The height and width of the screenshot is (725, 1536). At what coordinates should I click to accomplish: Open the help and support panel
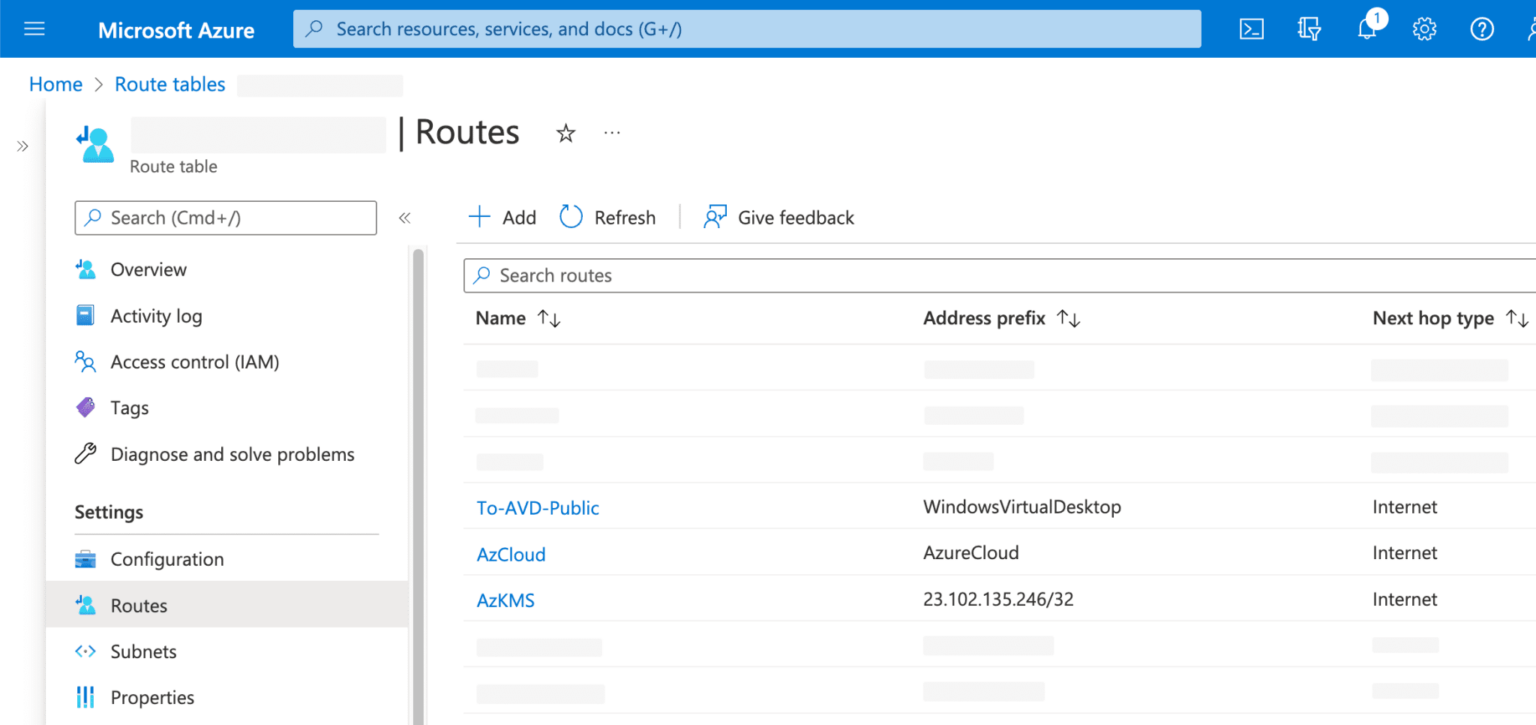click(x=1481, y=28)
